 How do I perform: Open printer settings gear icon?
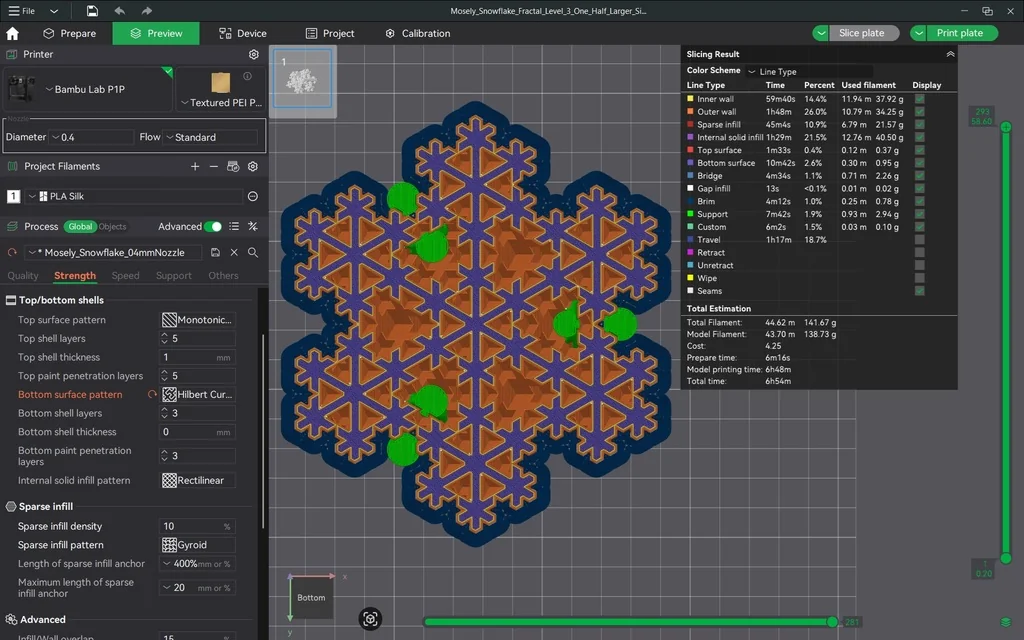254,54
